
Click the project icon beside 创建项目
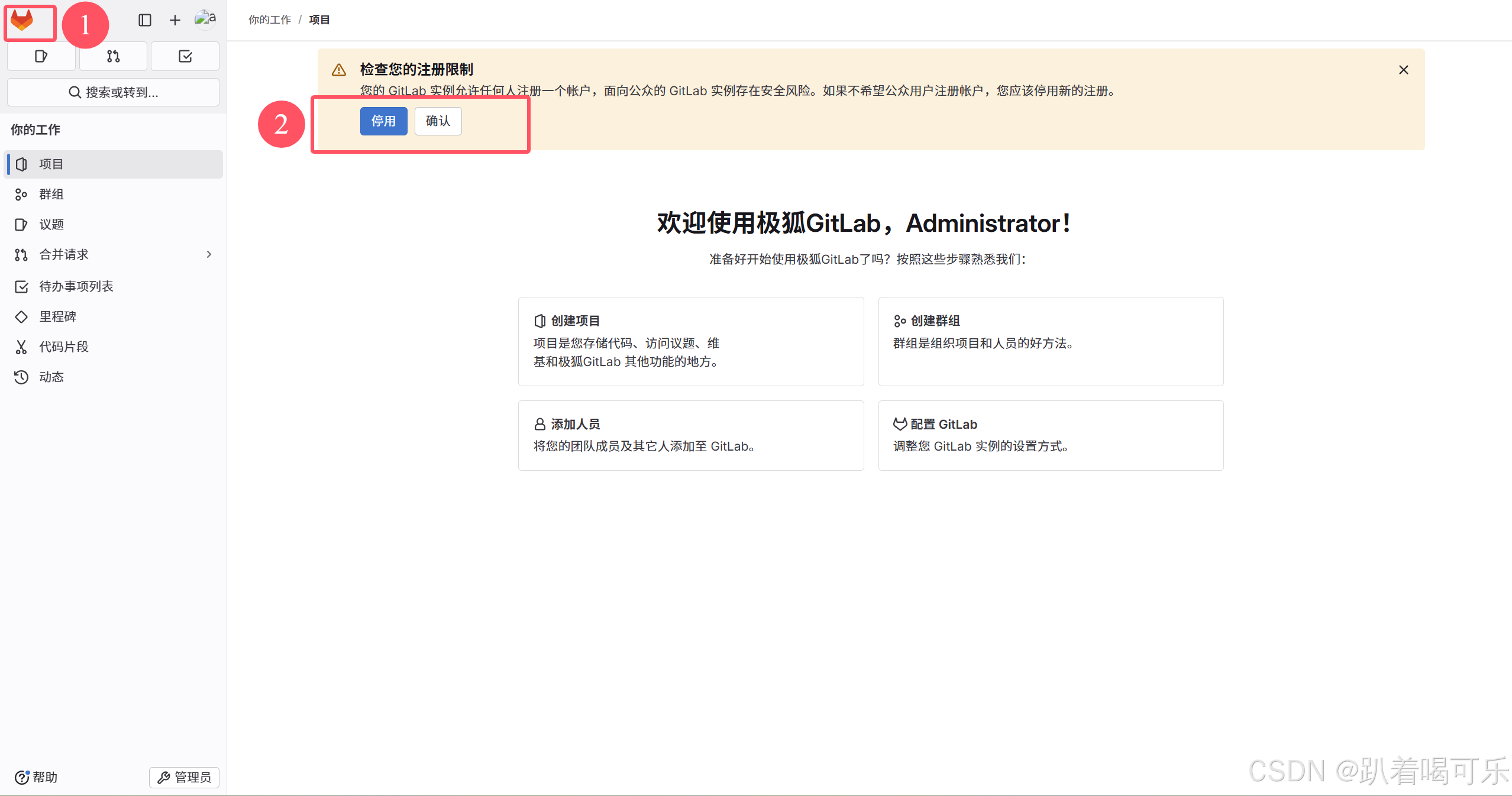(539, 321)
